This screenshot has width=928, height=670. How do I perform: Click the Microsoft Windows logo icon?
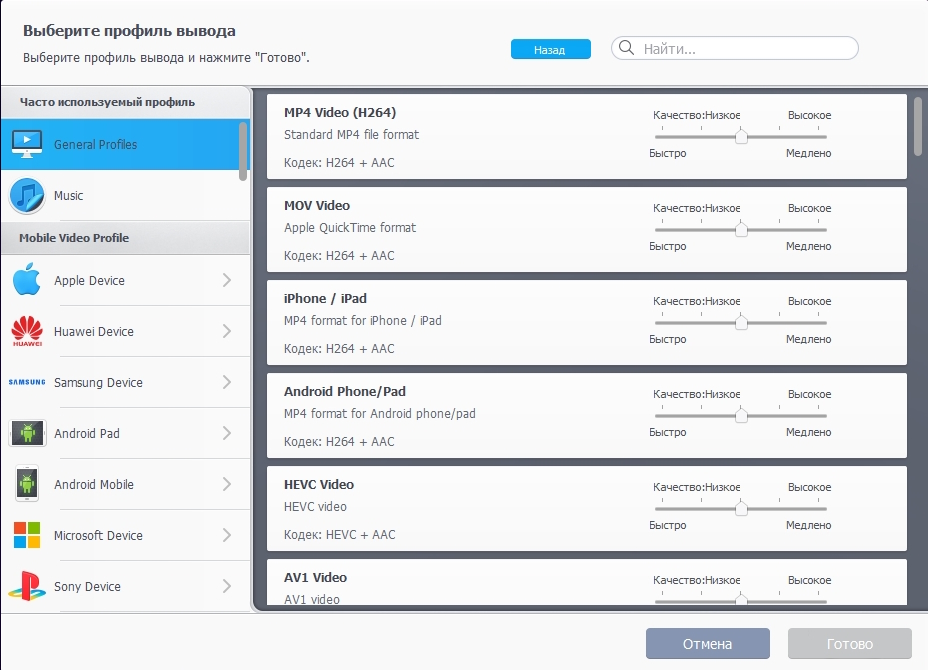click(27, 535)
